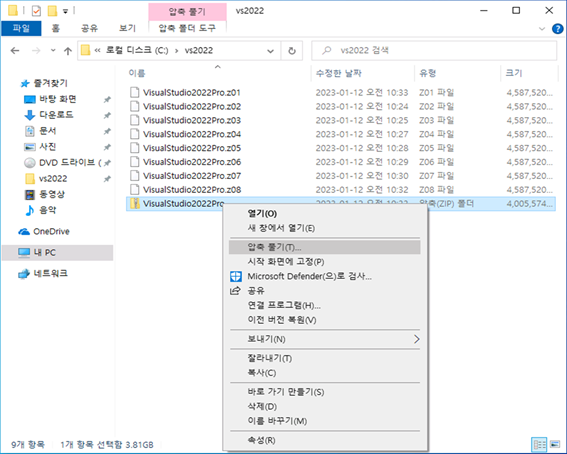
Task: Select file VisualStudio2022Pro.z04
Action: point(192,134)
